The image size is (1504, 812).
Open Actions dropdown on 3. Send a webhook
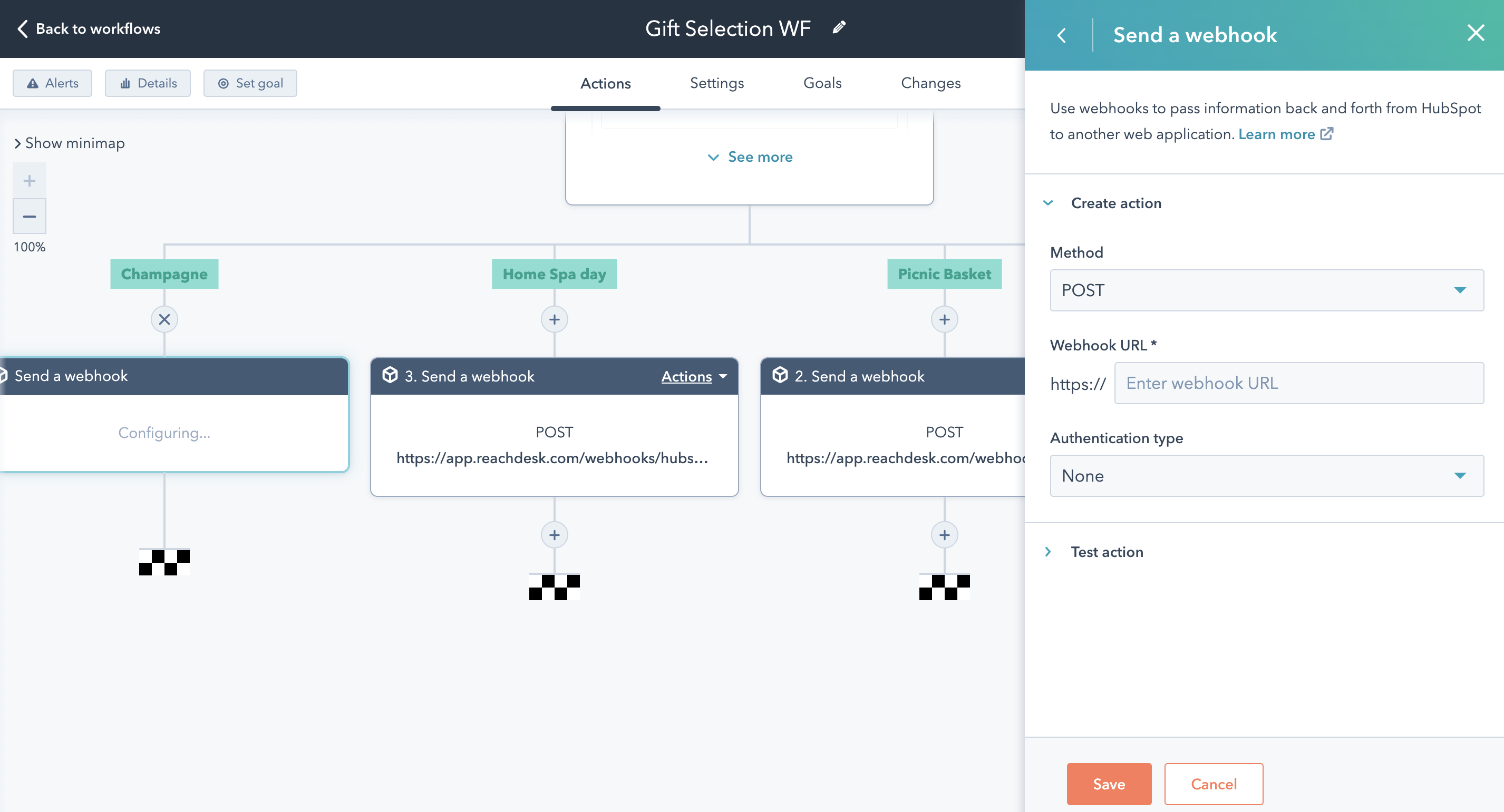point(694,377)
